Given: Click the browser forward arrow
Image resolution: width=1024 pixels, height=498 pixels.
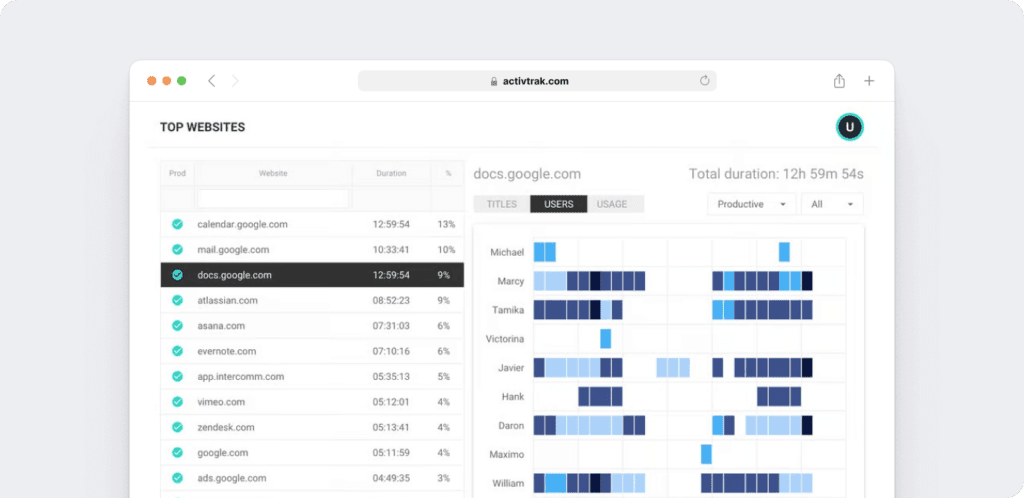Looking at the screenshot, I should point(235,81).
